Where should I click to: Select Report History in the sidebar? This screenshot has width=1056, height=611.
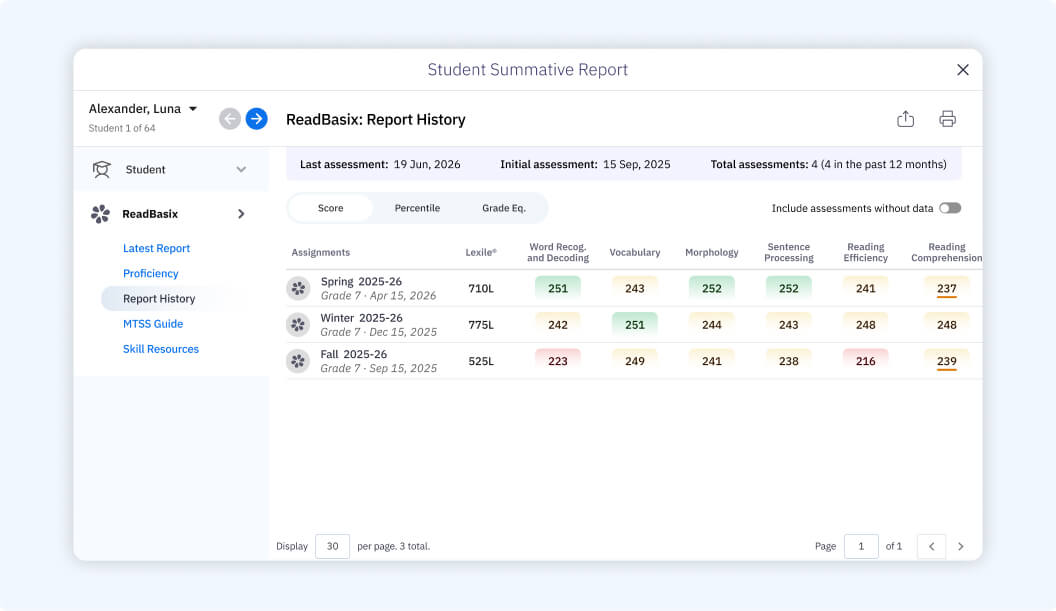159,298
